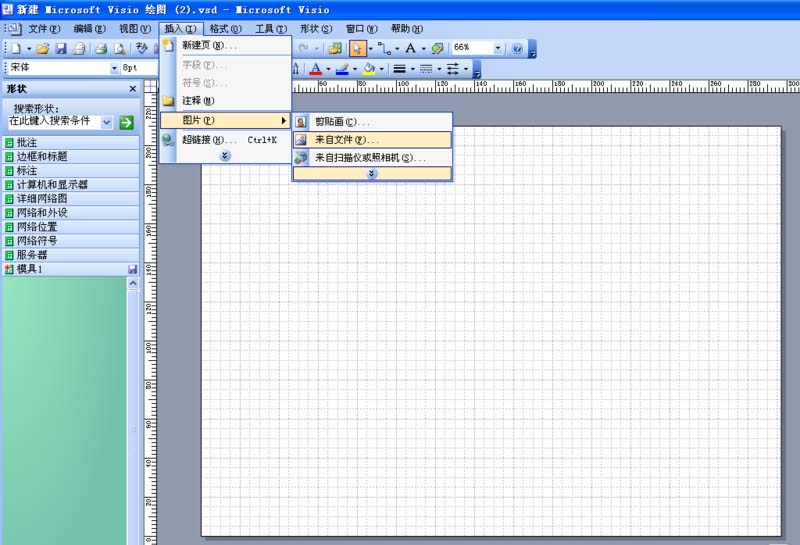
Task: Expand the Picture submenu with chevron
Action: 371,174
